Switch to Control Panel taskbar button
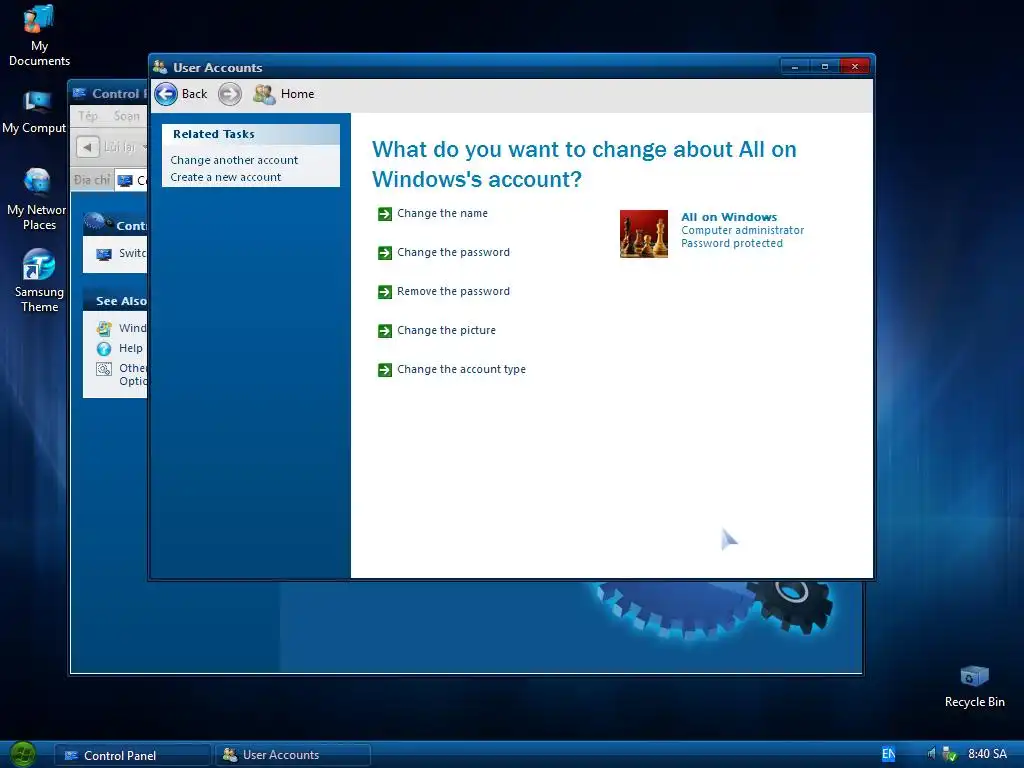This screenshot has height=768, width=1024. click(133, 756)
